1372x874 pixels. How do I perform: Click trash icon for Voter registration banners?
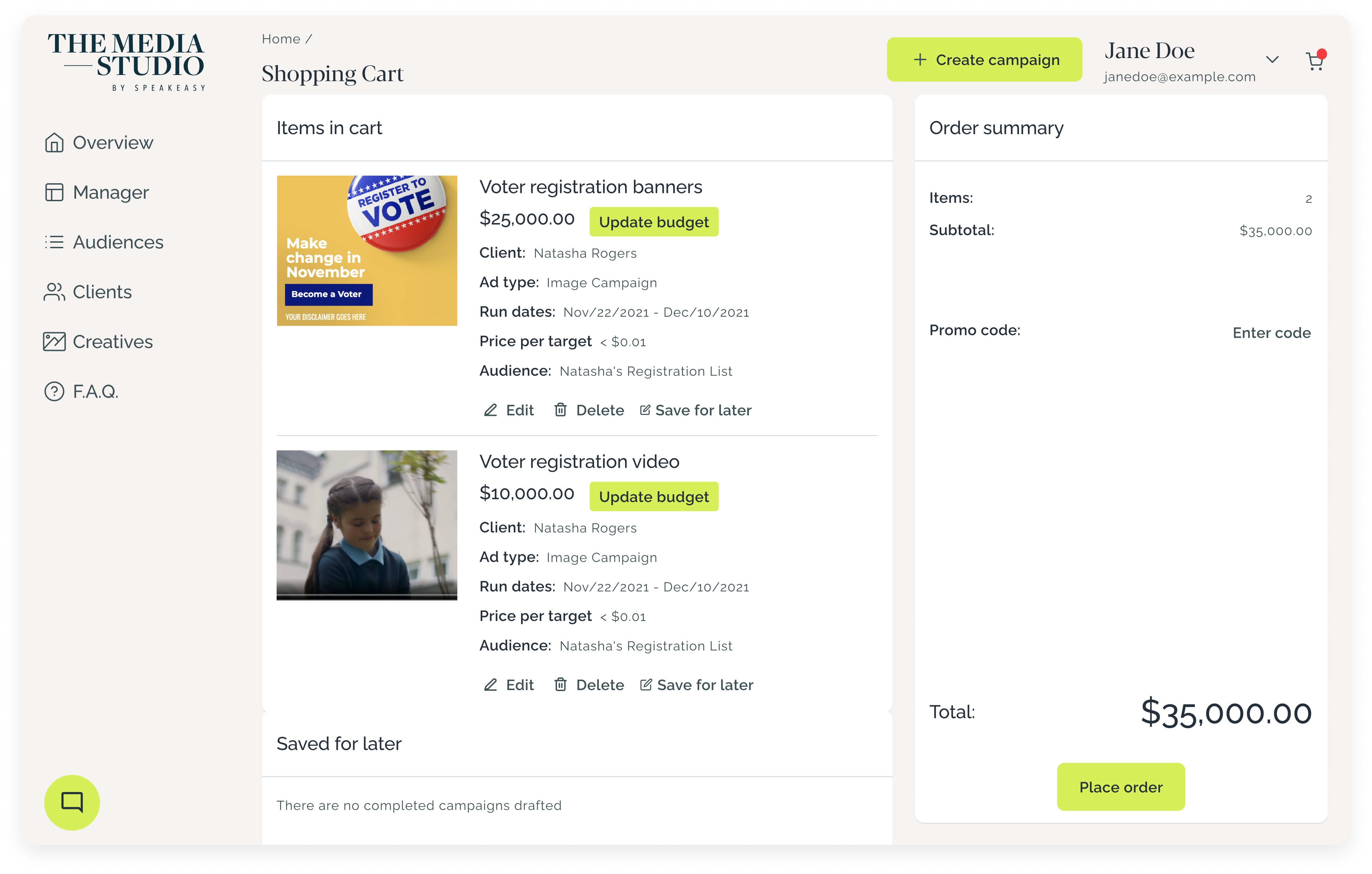click(x=560, y=410)
